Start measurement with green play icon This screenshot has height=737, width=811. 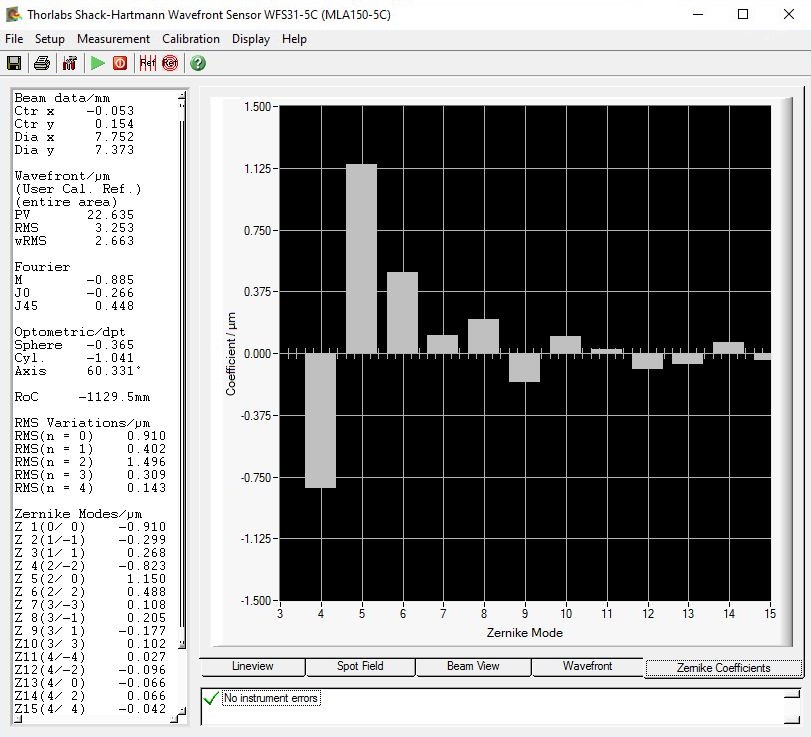[97, 63]
